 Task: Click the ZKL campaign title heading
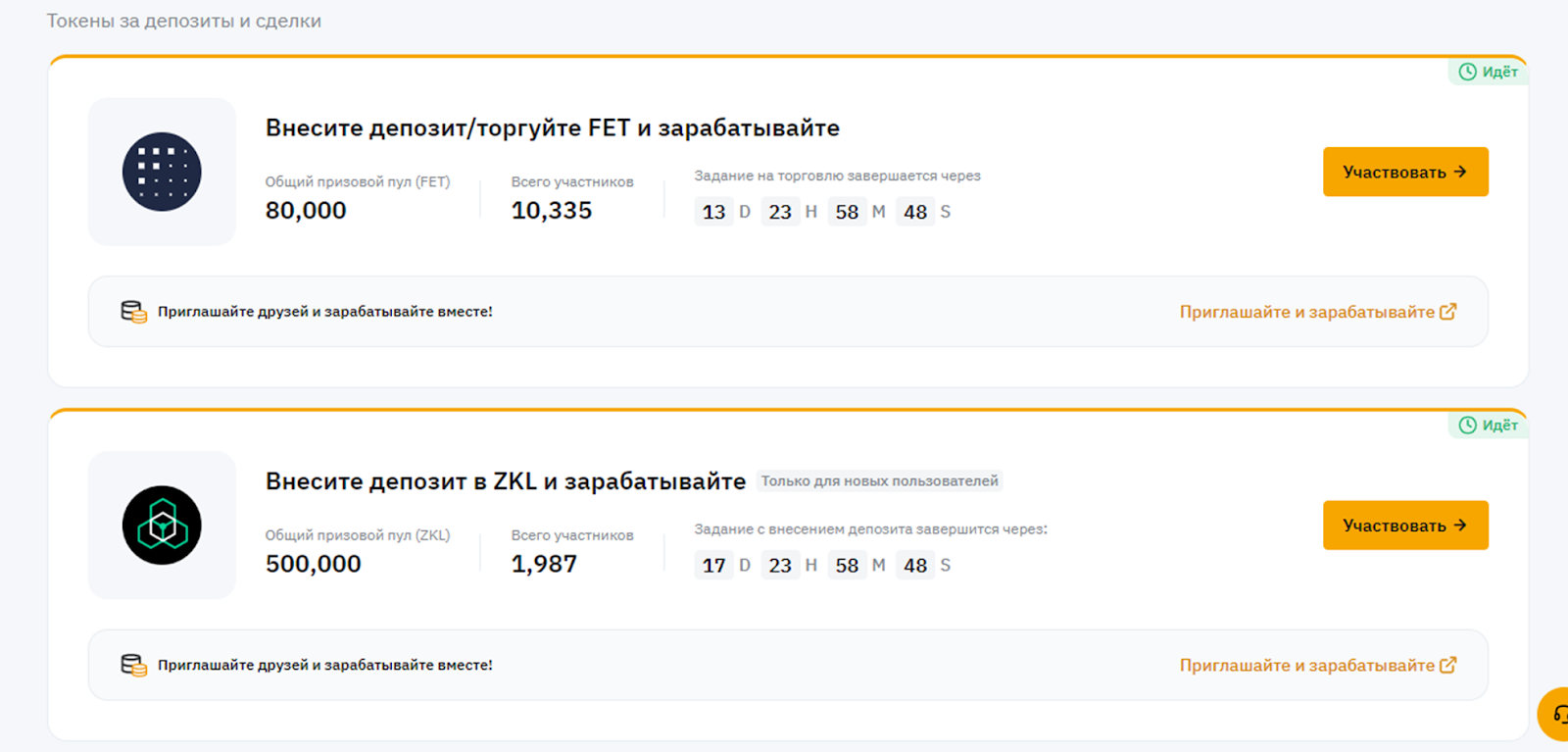click(506, 481)
